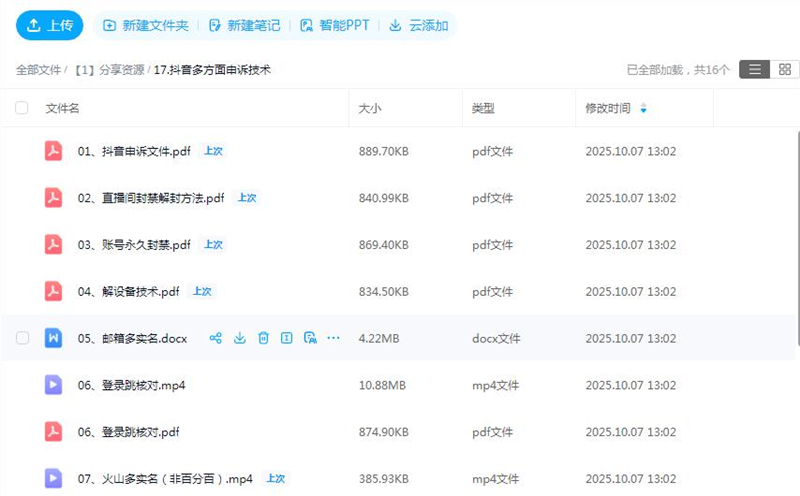The height and width of the screenshot is (496, 800).
Task: Click video icon of 06、登录跳核对.mp4
Action: 54,385
